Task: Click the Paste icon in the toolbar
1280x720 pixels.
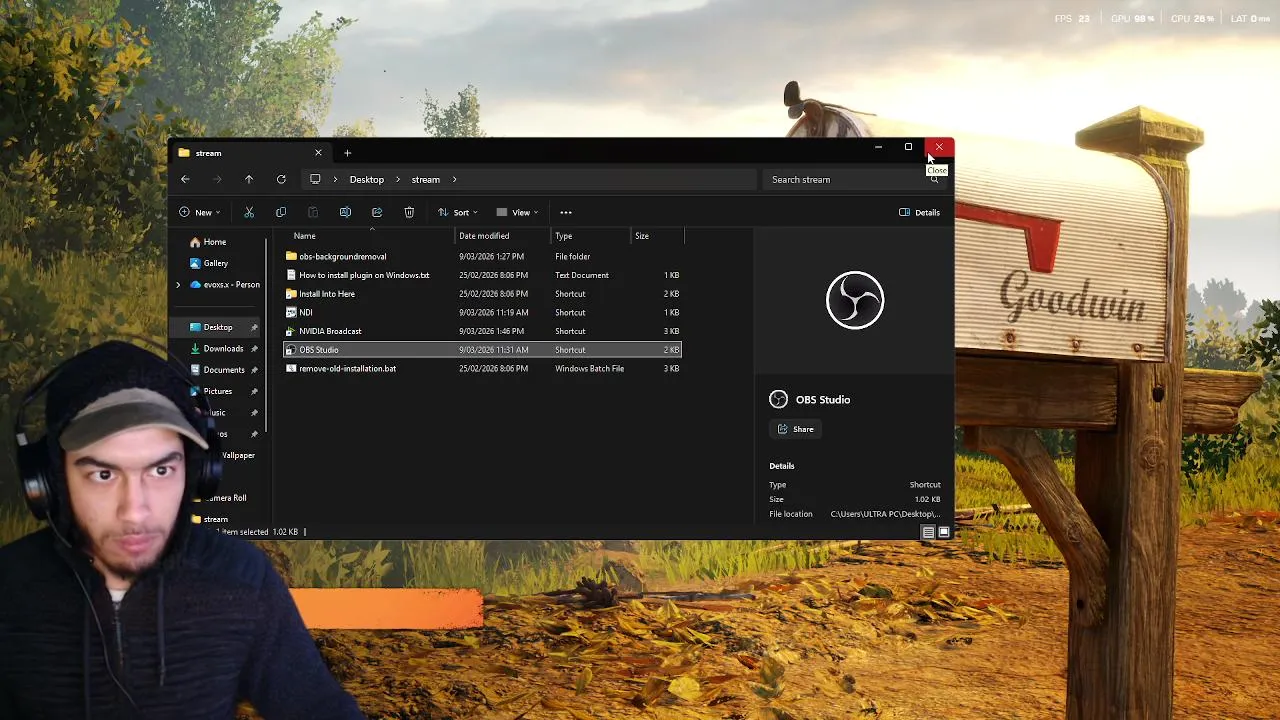Action: [x=313, y=212]
